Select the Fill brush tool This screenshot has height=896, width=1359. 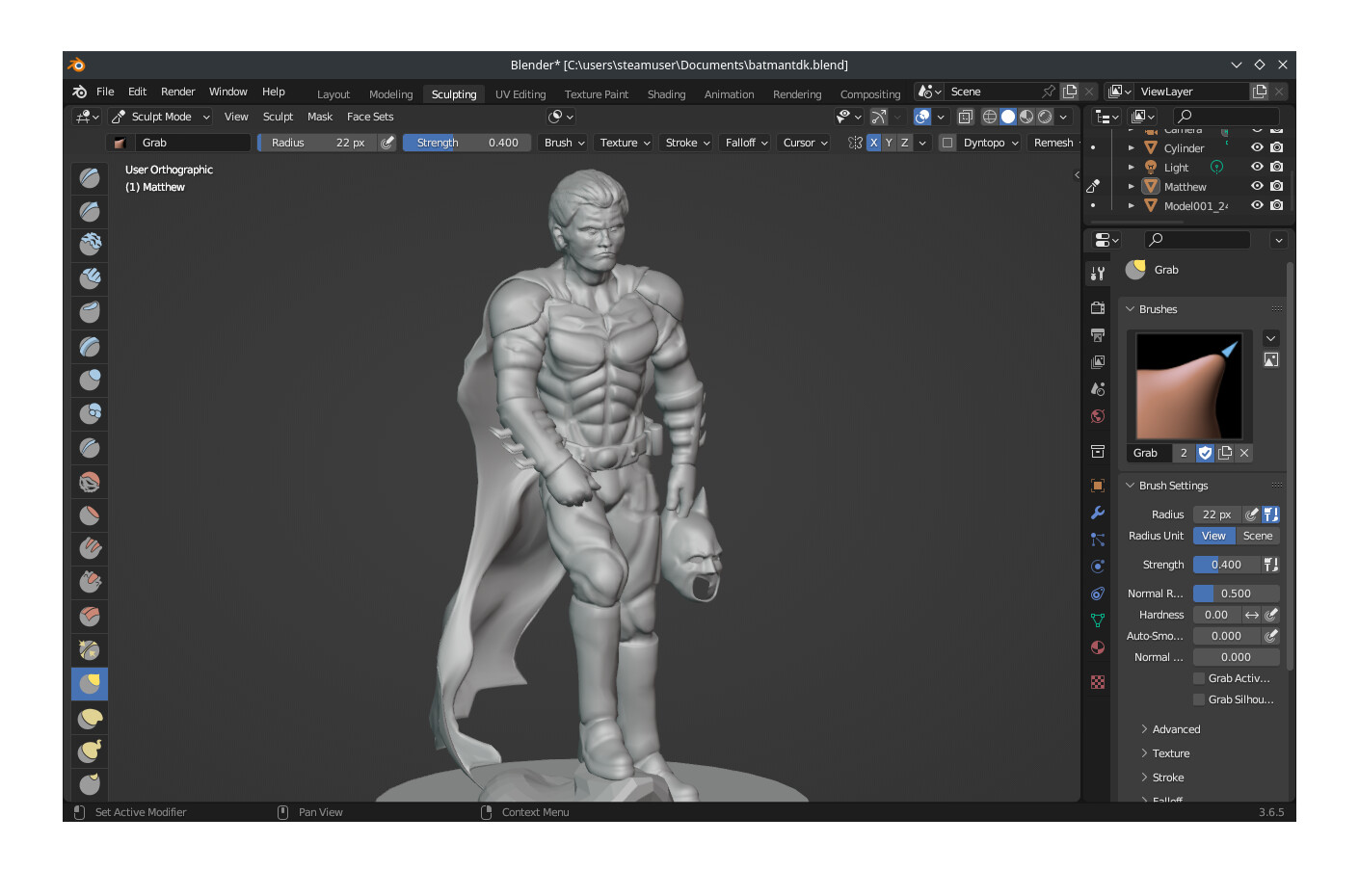(90, 548)
